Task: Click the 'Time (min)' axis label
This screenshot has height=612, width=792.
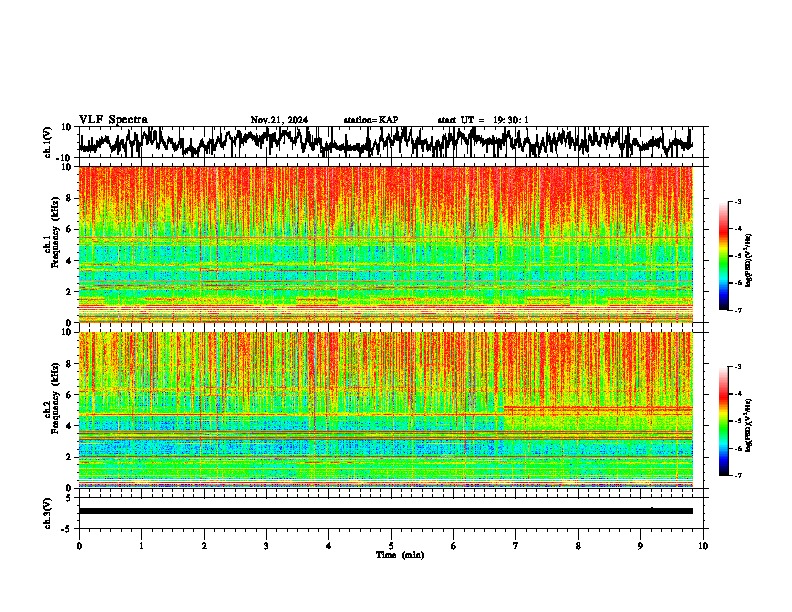Action: click(400, 555)
